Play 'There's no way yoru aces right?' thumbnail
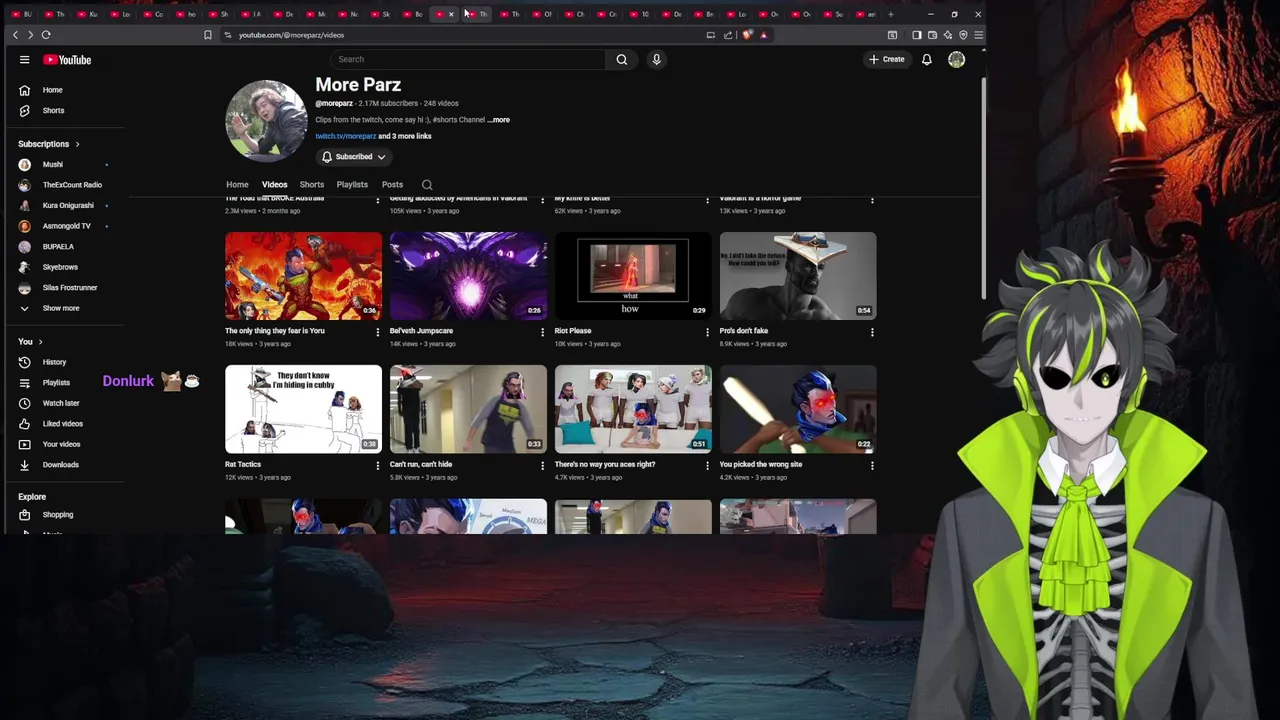1280x720 pixels. point(633,409)
